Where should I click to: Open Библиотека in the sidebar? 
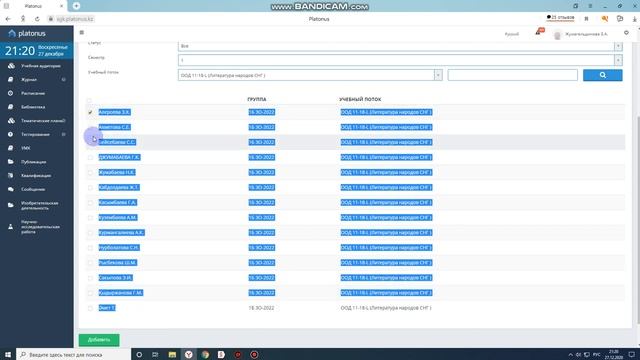[33, 107]
